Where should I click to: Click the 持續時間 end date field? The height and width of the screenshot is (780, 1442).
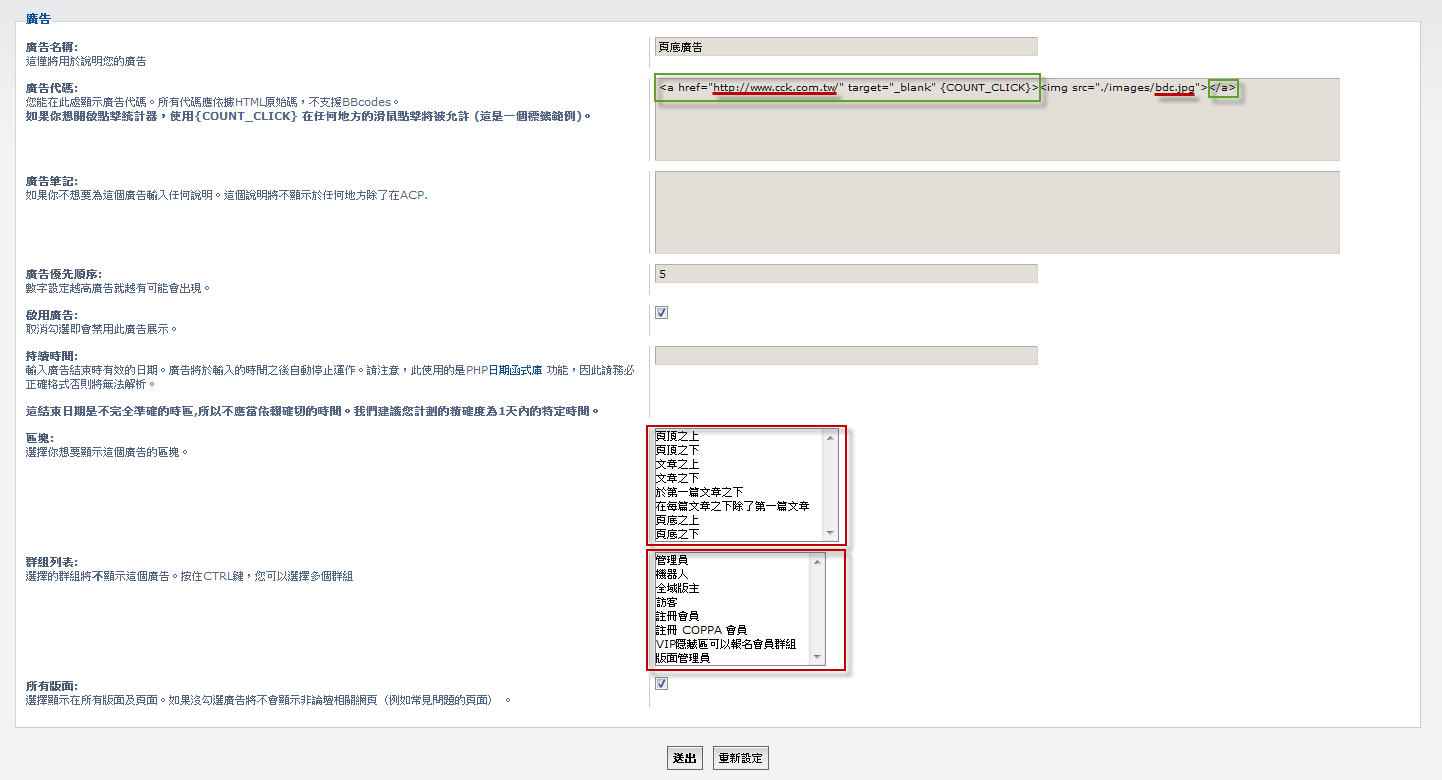(845, 356)
